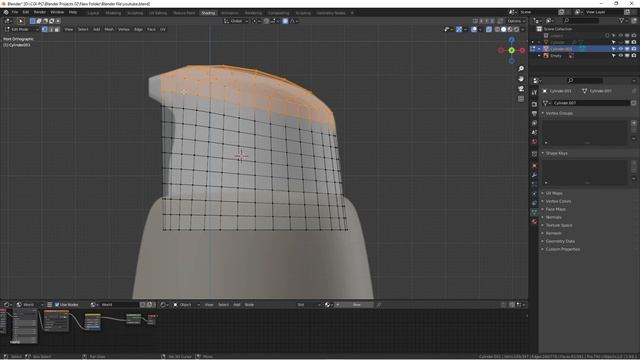Select solid viewport shading mode

point(504,29)
